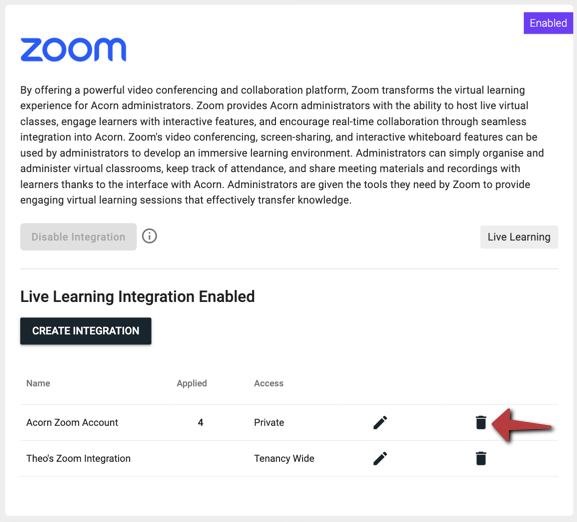The width and height of the screenshot is (577, 522).
Task: Sort by the Name column header
Action: tap(38, 383)
